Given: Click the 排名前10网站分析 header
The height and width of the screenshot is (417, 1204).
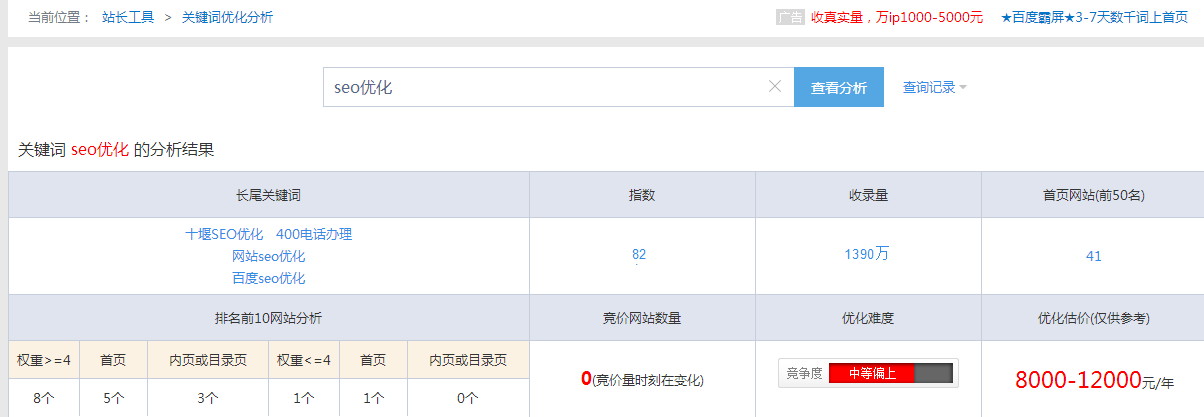Looking at the screenshot, I should 268,318.
